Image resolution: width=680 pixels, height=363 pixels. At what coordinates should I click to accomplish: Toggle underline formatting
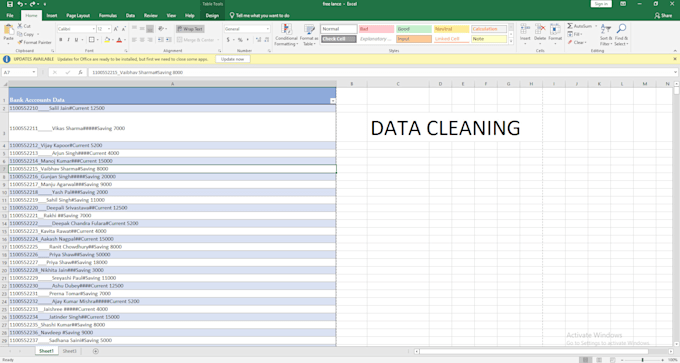pos(76,40)
